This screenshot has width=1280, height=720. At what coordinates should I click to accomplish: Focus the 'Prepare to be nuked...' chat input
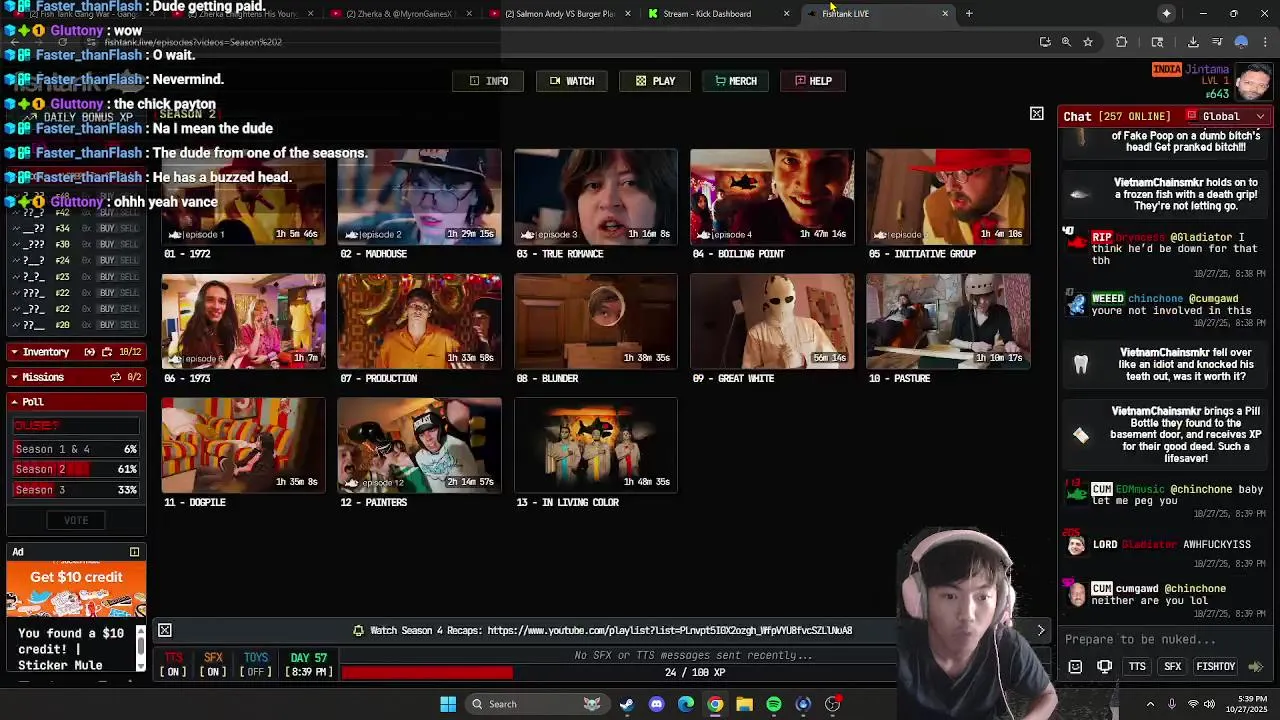pyautogui.click(x=1166, y=640)
